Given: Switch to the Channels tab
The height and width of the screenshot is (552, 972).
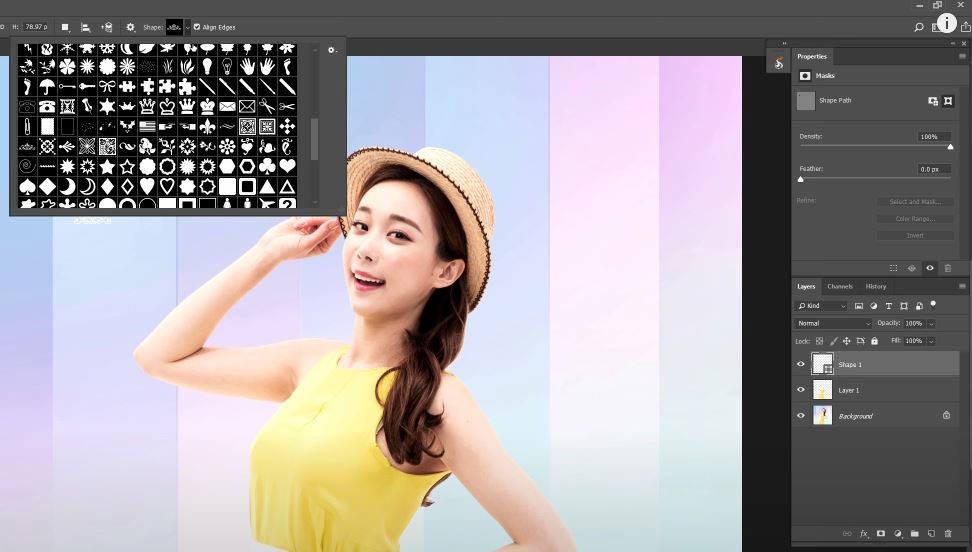Looking at the screenshot, I should click(840, 287).
